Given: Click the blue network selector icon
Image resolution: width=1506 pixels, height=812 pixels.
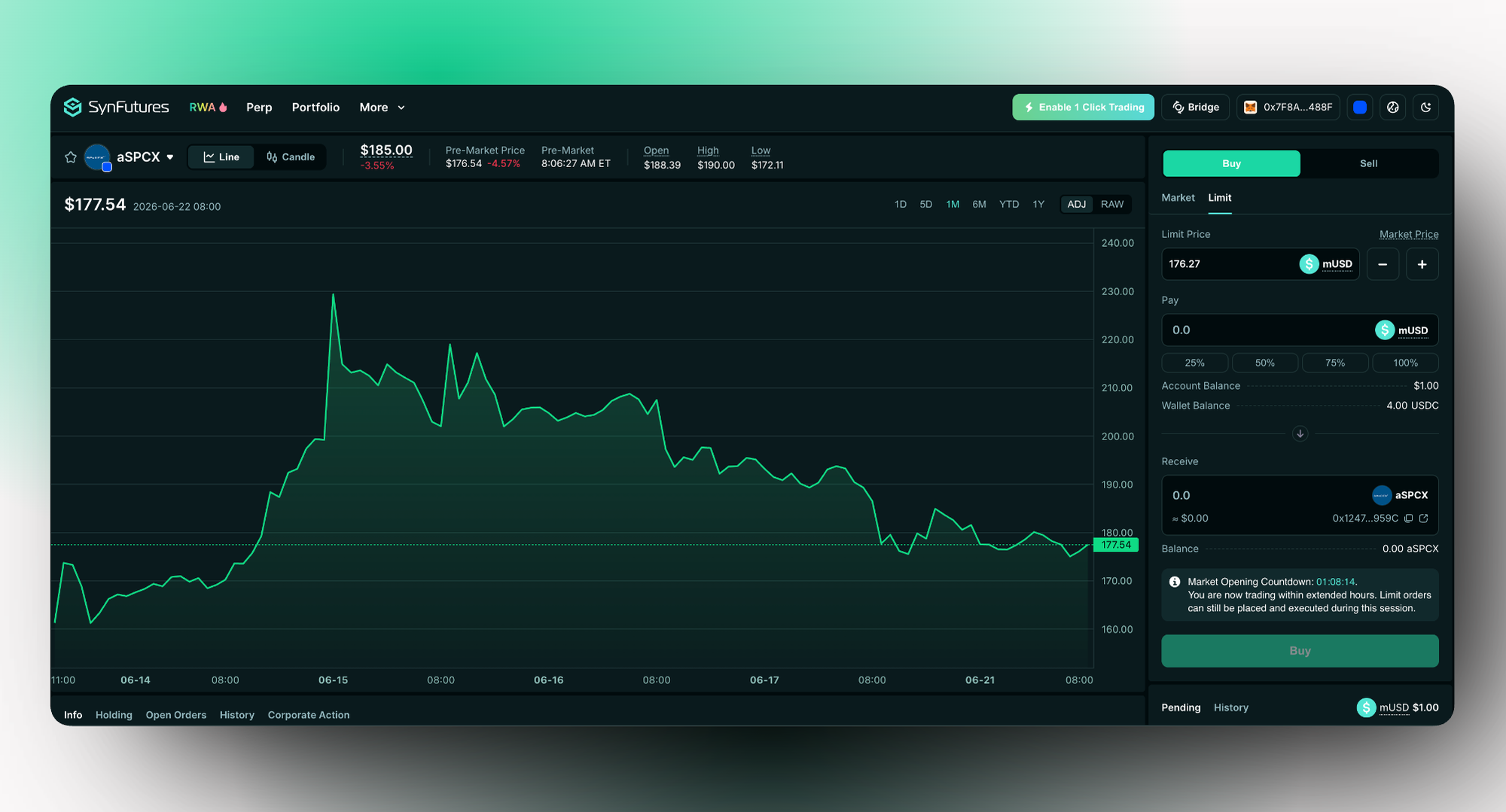Looking at the screenshot, I should click(1360, 108).
